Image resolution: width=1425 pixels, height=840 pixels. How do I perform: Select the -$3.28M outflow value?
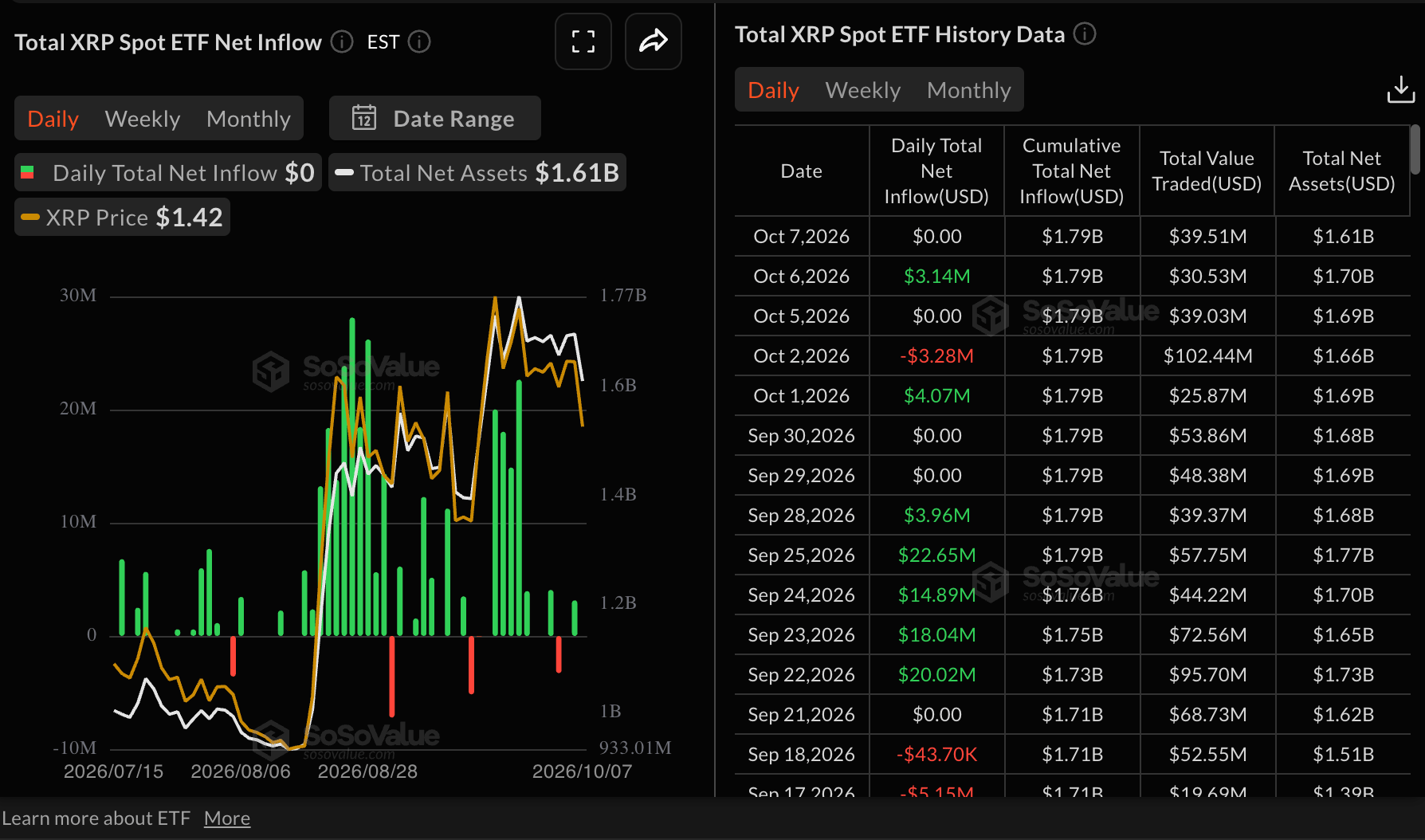(937, 355)
